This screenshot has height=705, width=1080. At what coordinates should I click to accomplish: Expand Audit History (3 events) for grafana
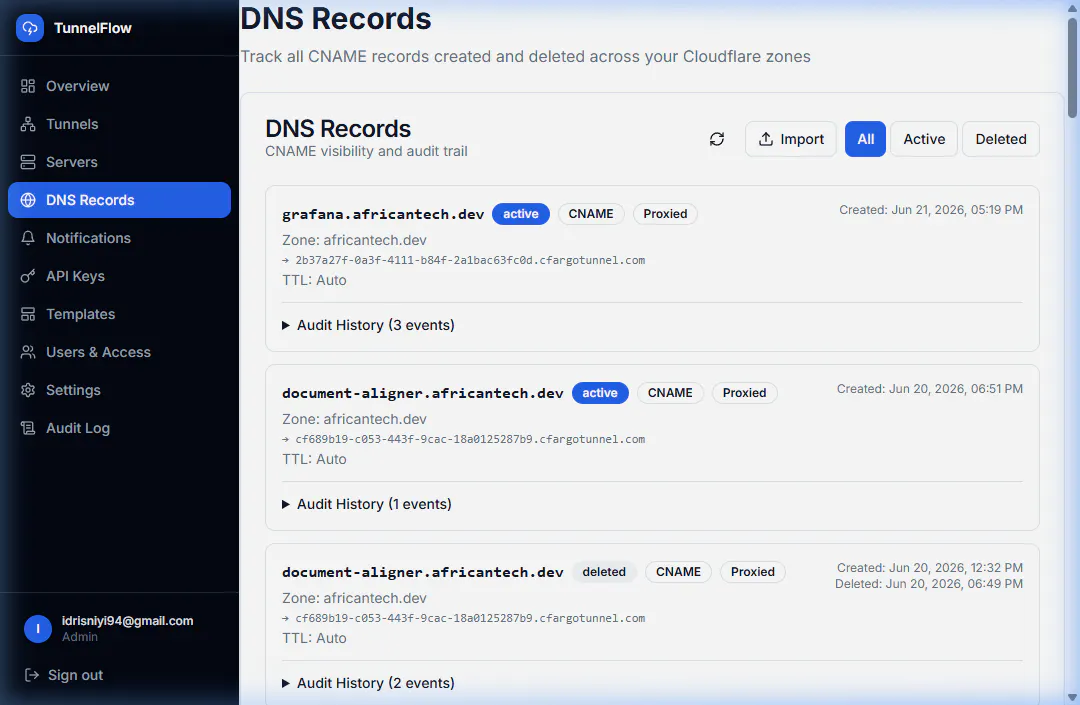368,325
